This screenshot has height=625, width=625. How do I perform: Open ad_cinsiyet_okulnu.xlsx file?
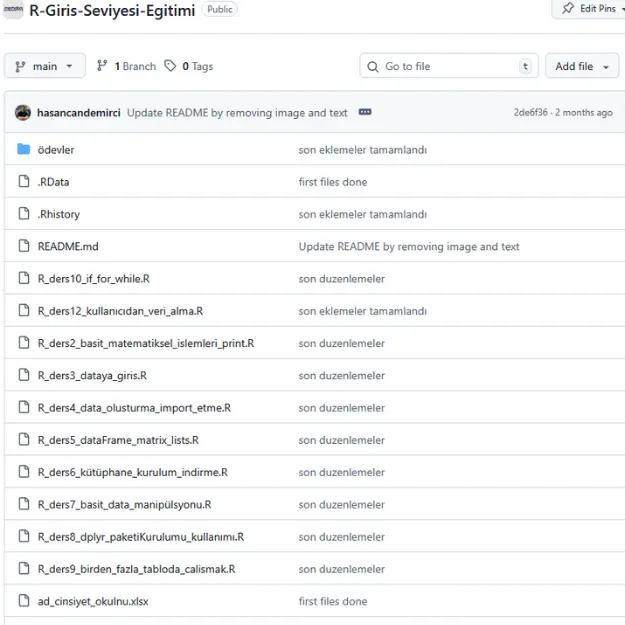coord(93,601)
